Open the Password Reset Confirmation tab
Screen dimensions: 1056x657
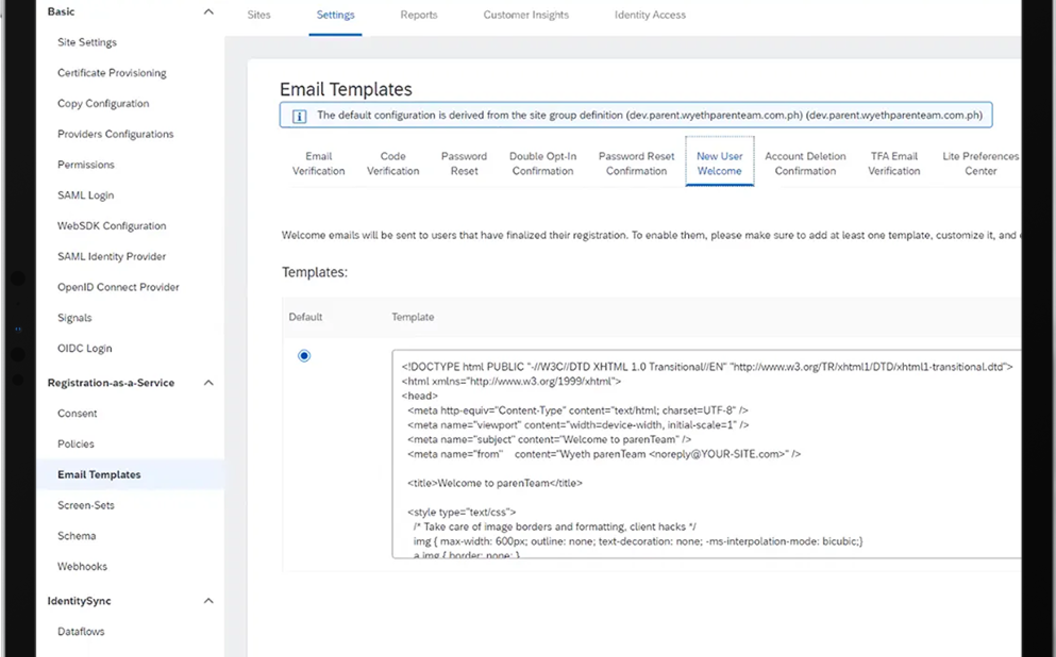(x=636, y=163)
